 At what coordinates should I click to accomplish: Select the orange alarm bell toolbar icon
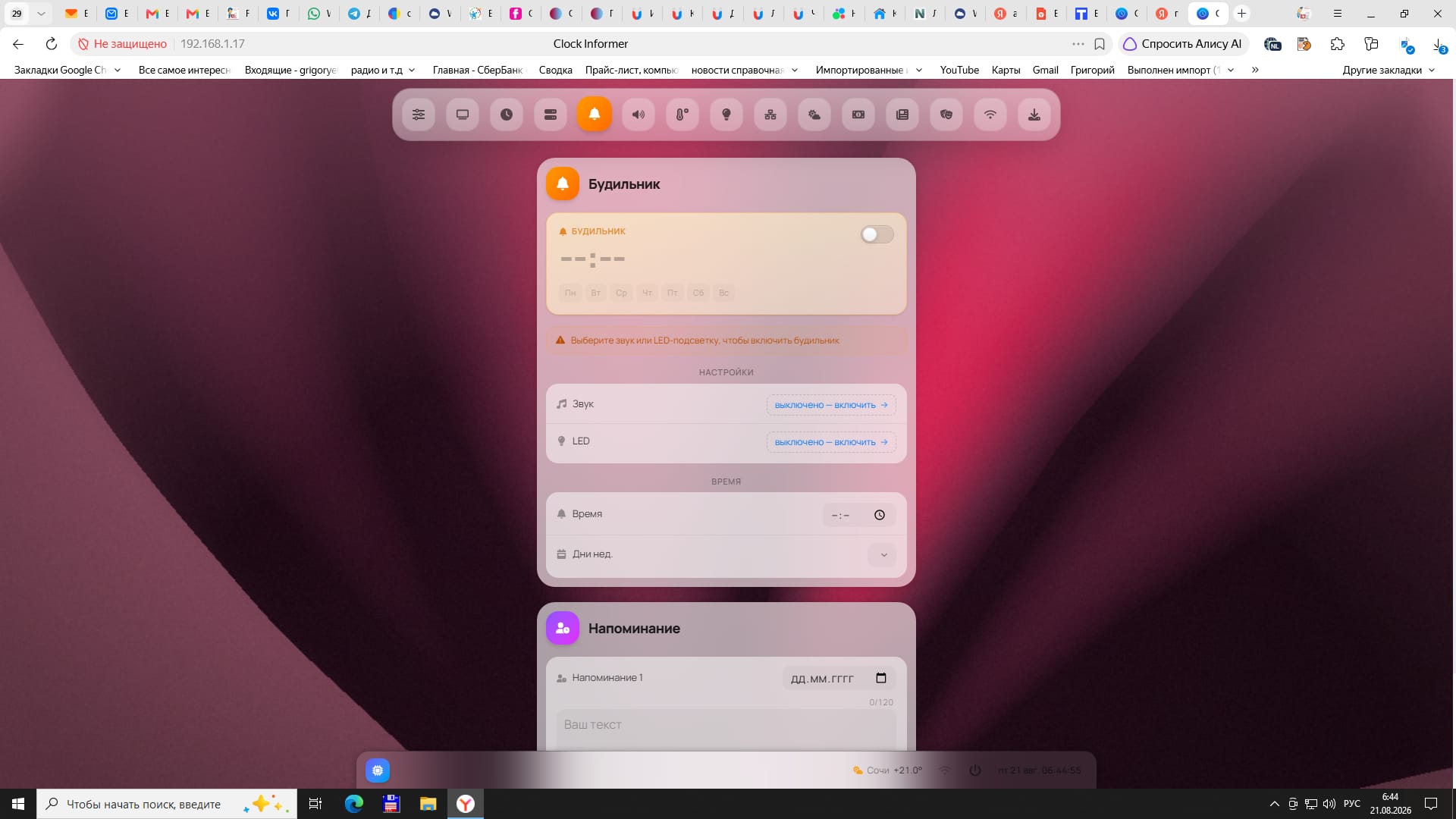[x=595, y=115]
